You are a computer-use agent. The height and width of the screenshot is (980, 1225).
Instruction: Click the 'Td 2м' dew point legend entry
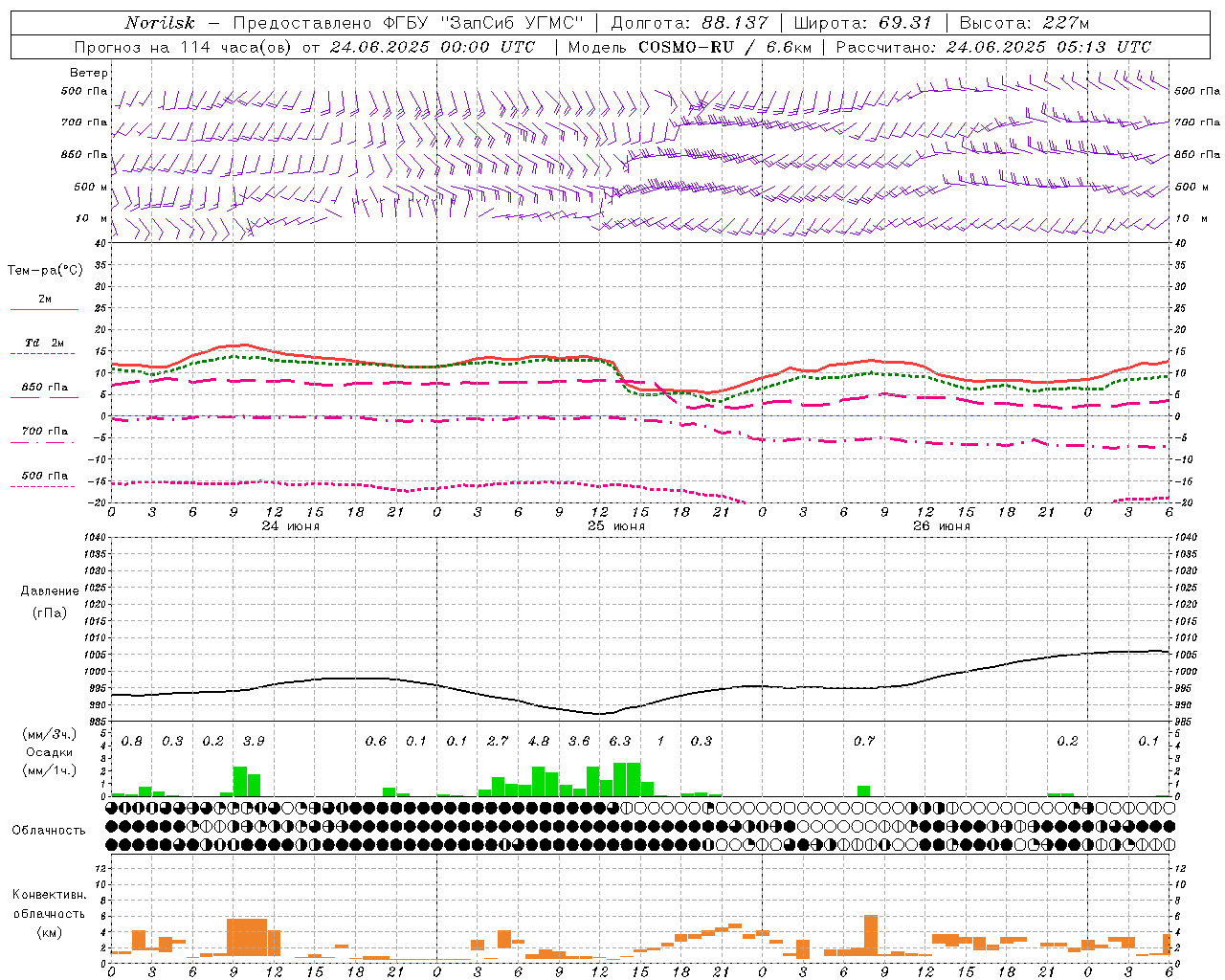[x=44, y=343]
